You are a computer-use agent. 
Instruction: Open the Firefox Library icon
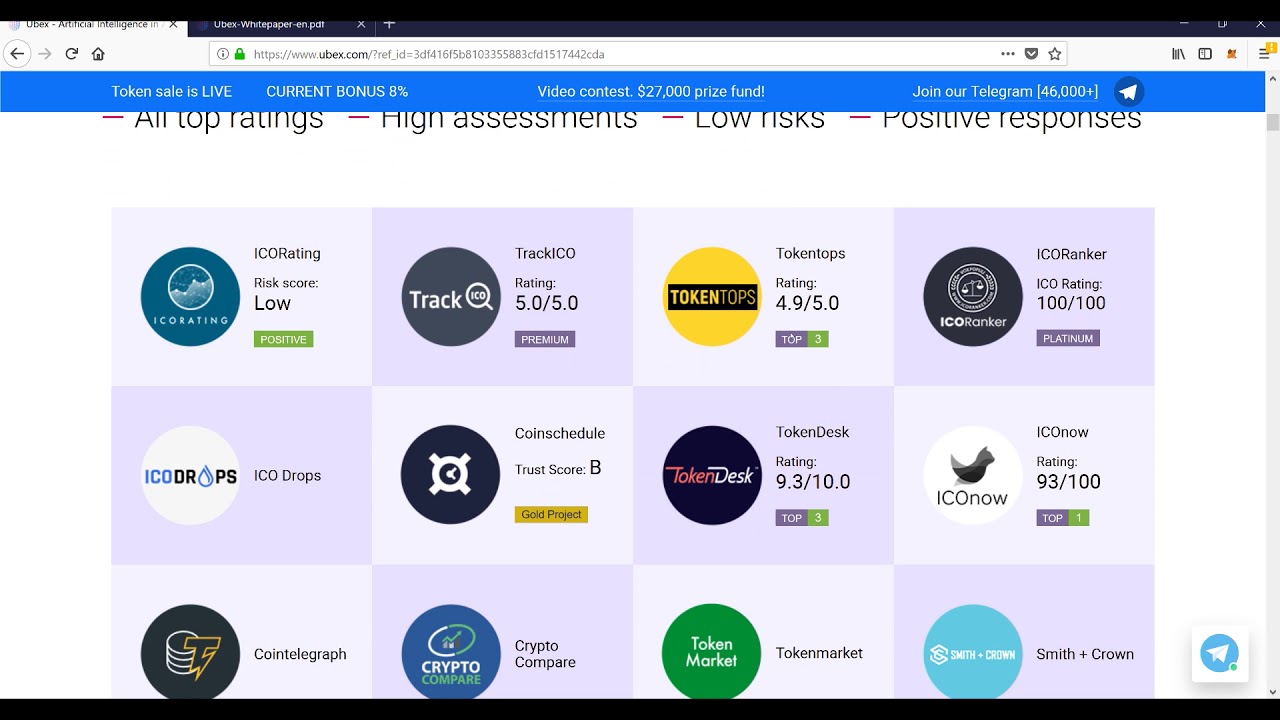pyautogui.click(x=1179, y=54)
